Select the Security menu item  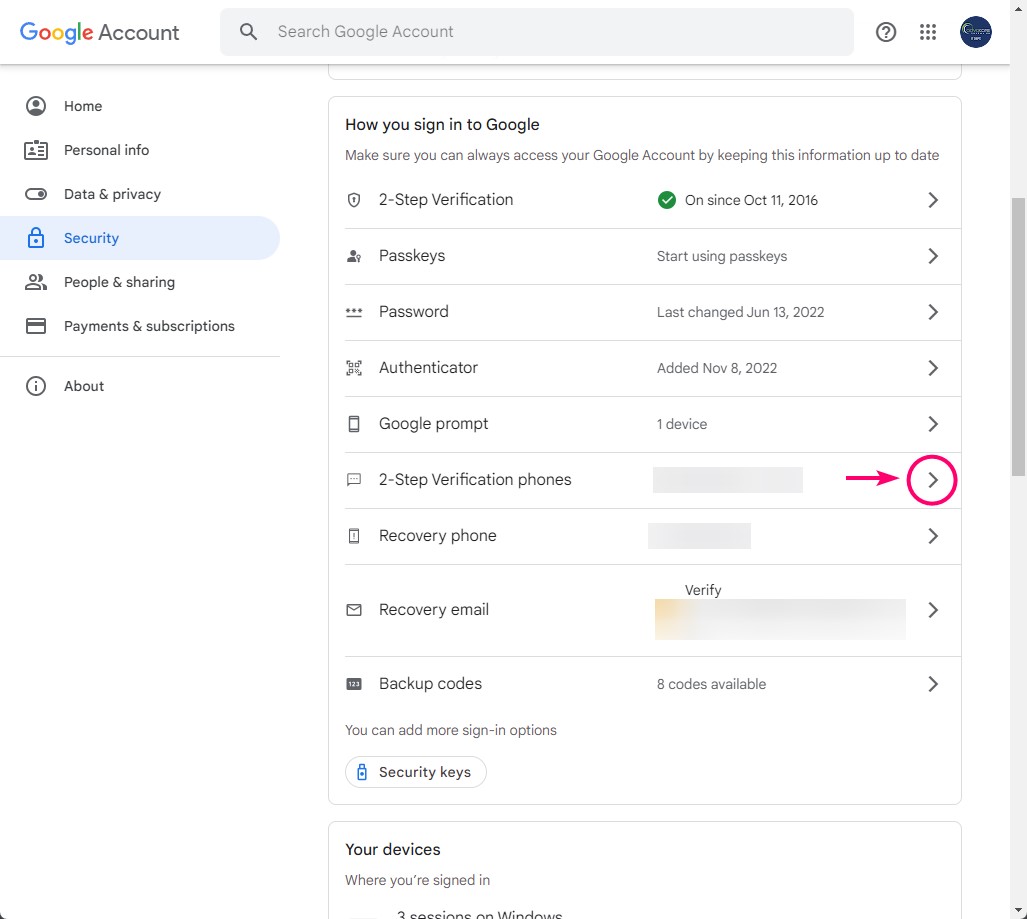click(140, 238)
